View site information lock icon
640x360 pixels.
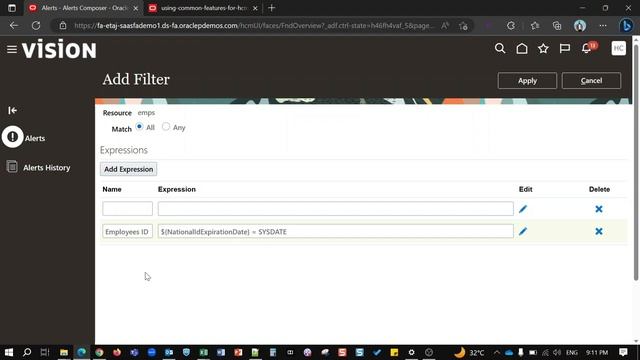click(x=62, y=26)
